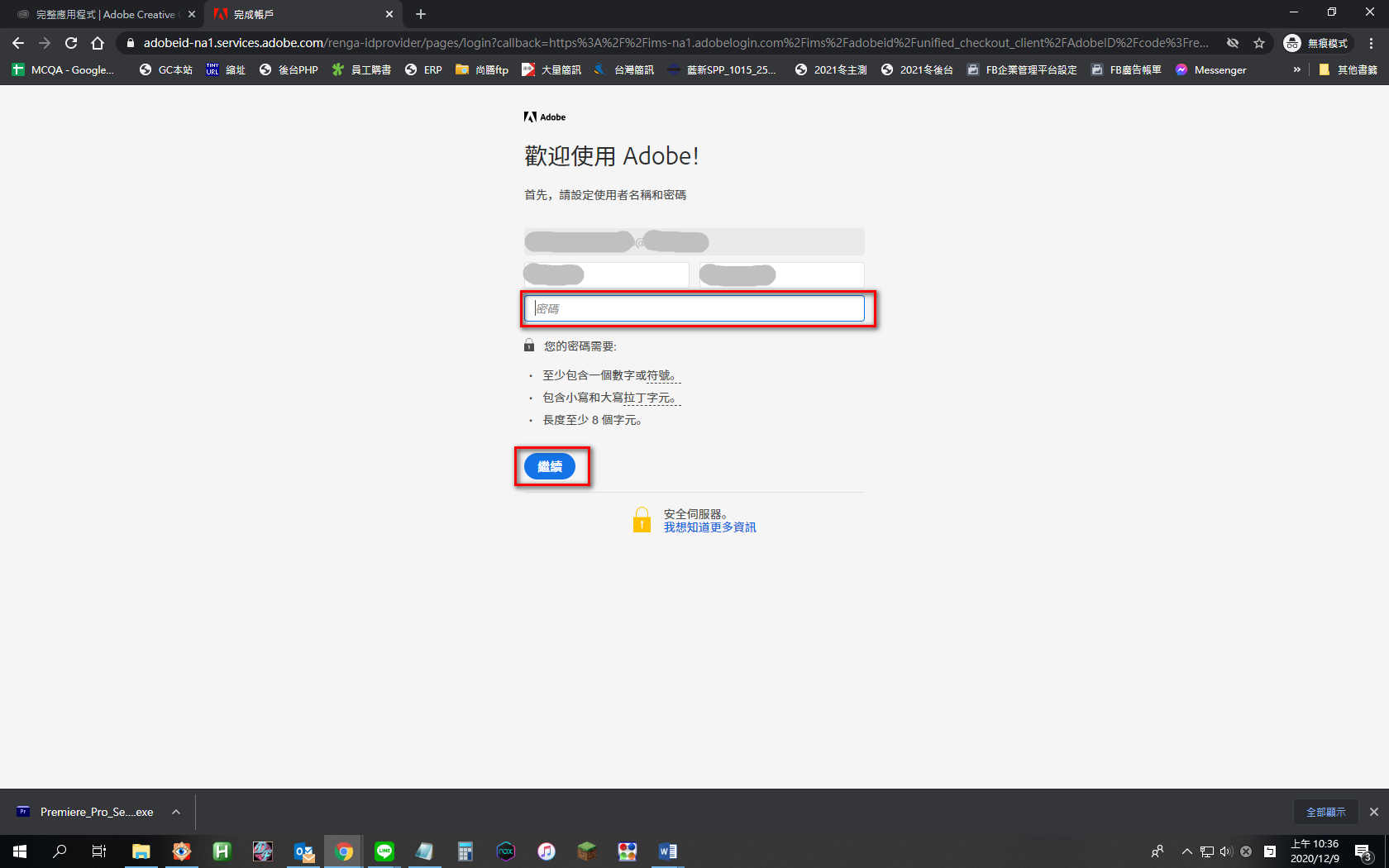Click the browser reload icon
The height and width of the screenshot is (868, 1389).
pos(71,43)
